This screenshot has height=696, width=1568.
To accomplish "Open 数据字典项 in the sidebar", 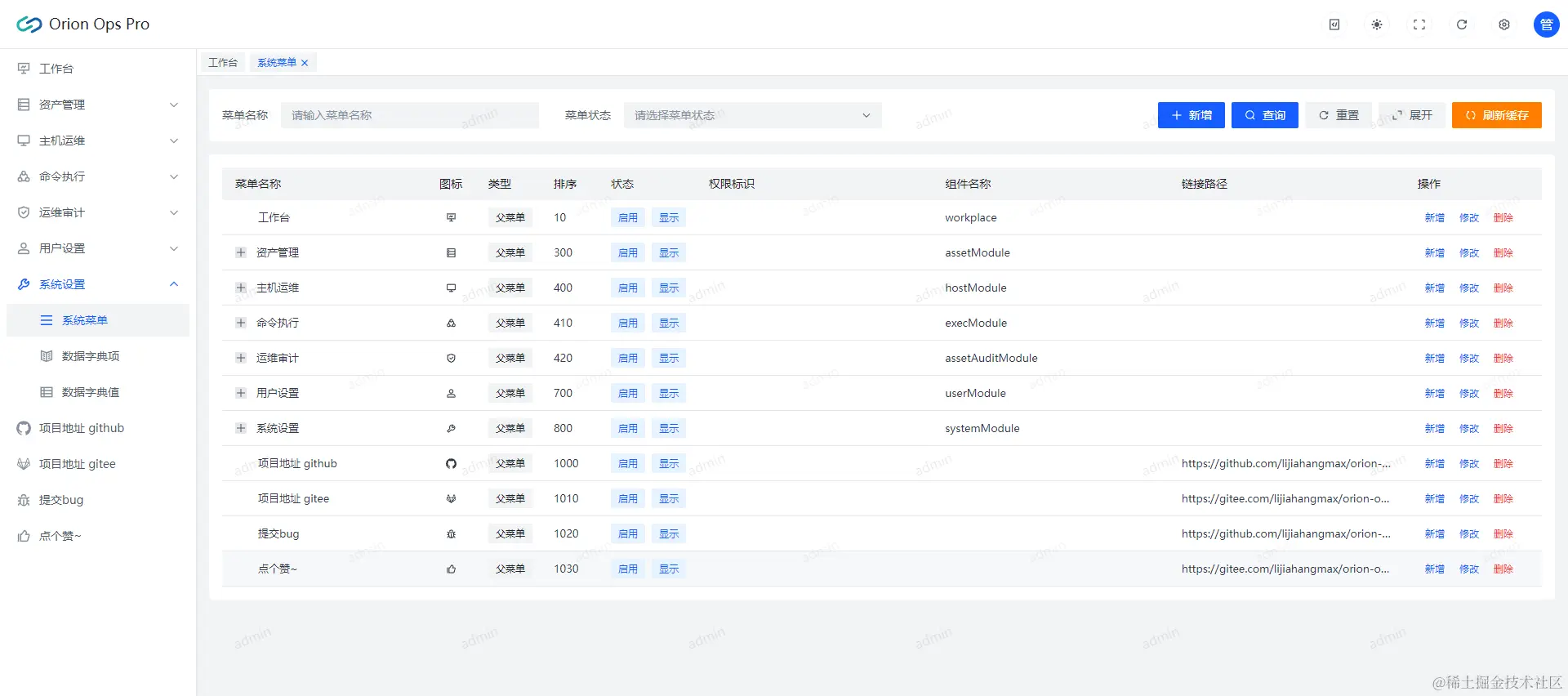I will pyautogui.click(x=98, y=356).
